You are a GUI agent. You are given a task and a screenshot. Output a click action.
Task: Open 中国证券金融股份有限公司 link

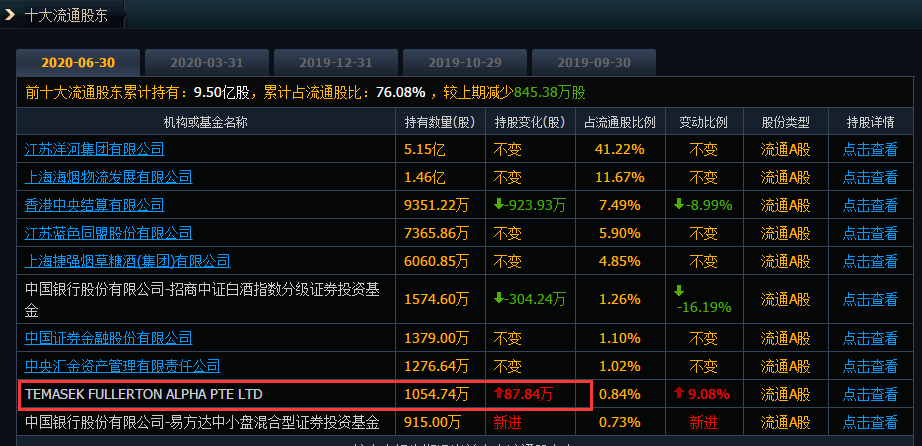click(x=108, y=338)
